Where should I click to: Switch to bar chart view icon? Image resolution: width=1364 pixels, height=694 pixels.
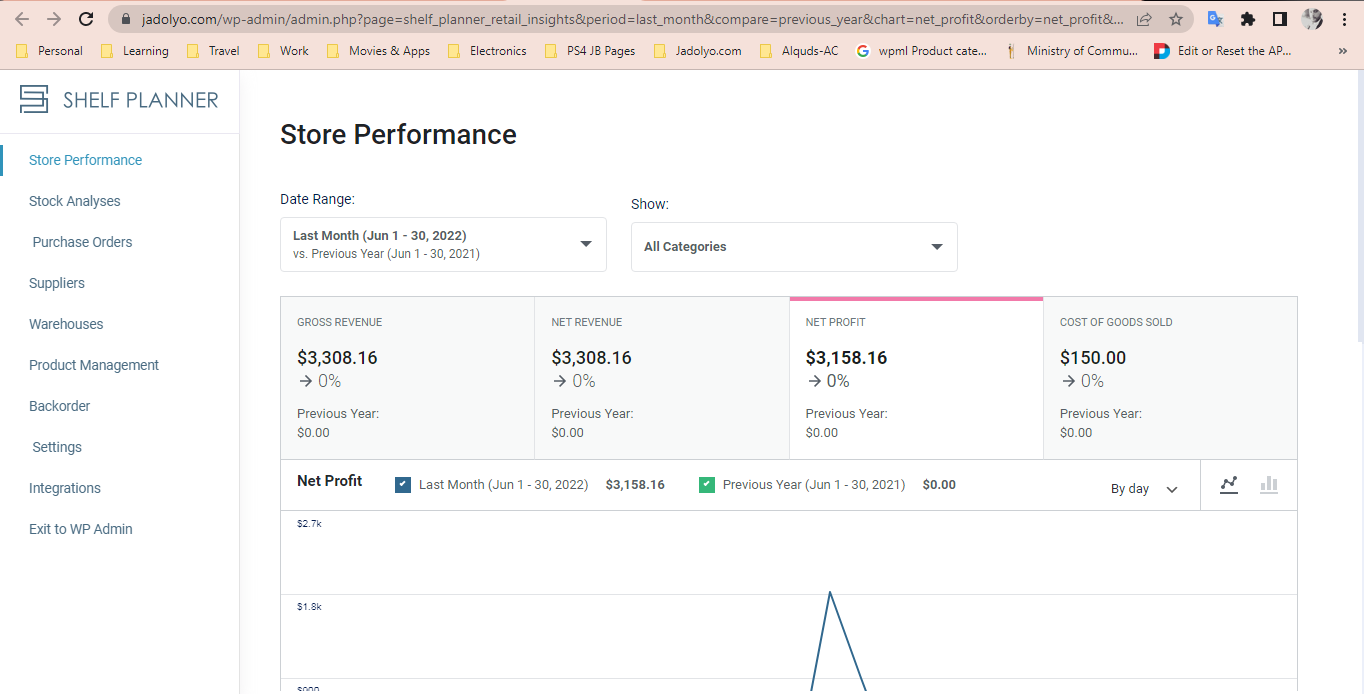(1269, 485)
